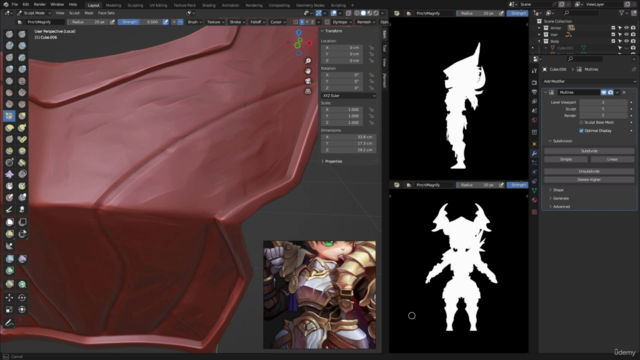
Task: Select the Grab brush
Action: [22, 116]
